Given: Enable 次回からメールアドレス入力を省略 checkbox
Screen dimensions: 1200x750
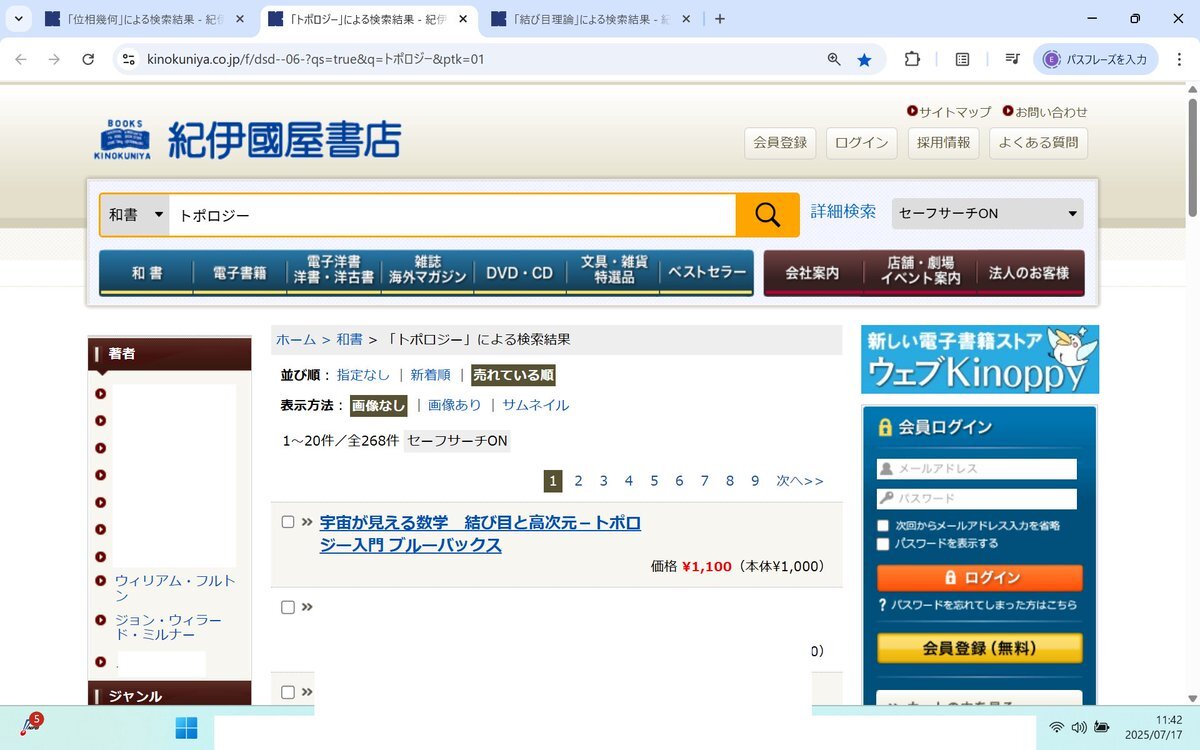Looking at the screenshot, I should click(x=883, y=526).
